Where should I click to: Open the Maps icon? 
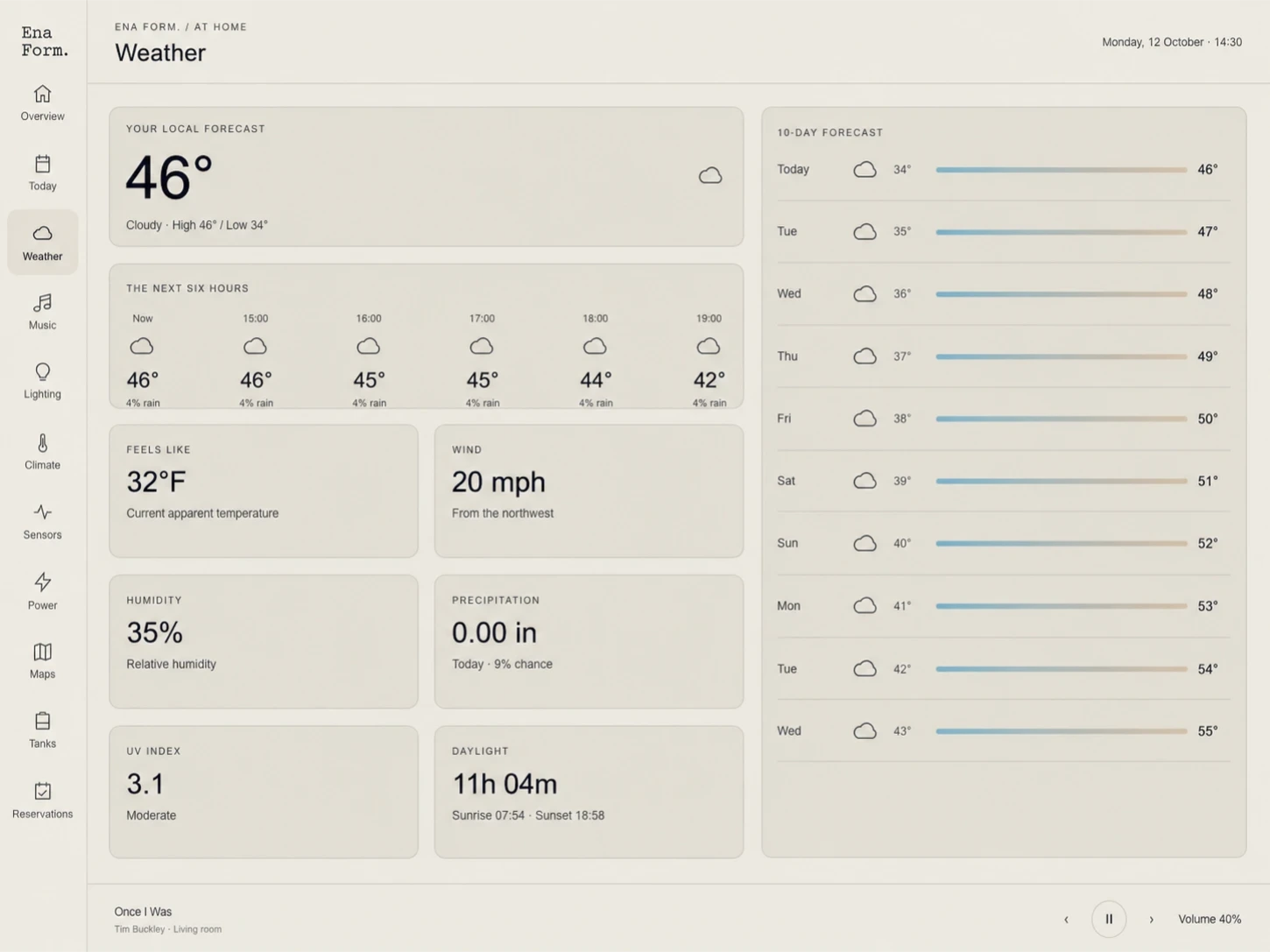(42, 652)
